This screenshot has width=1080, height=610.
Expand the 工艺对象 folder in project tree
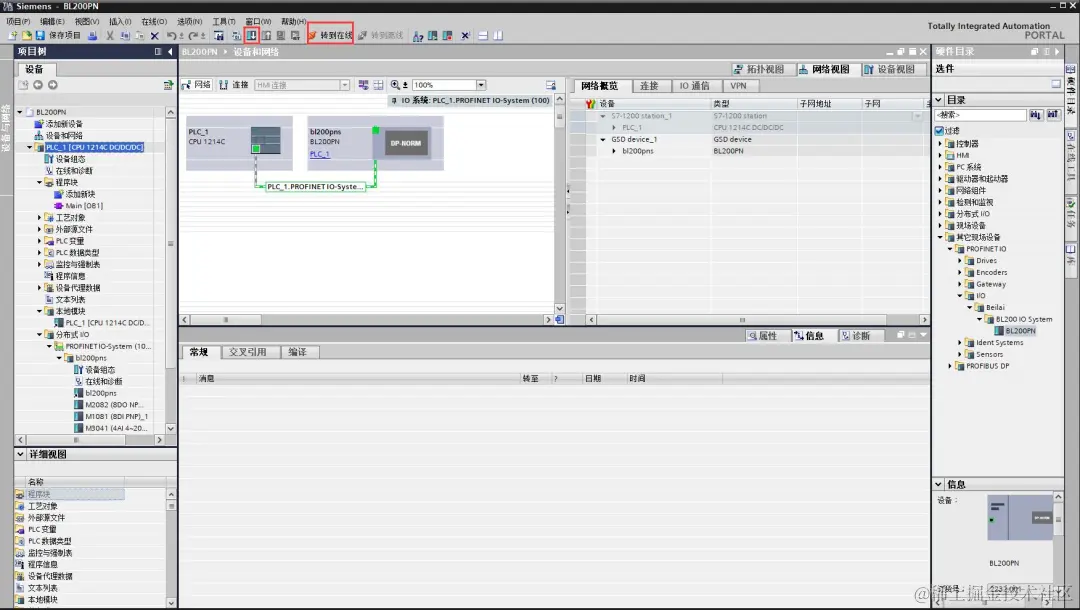coord(39,218)
